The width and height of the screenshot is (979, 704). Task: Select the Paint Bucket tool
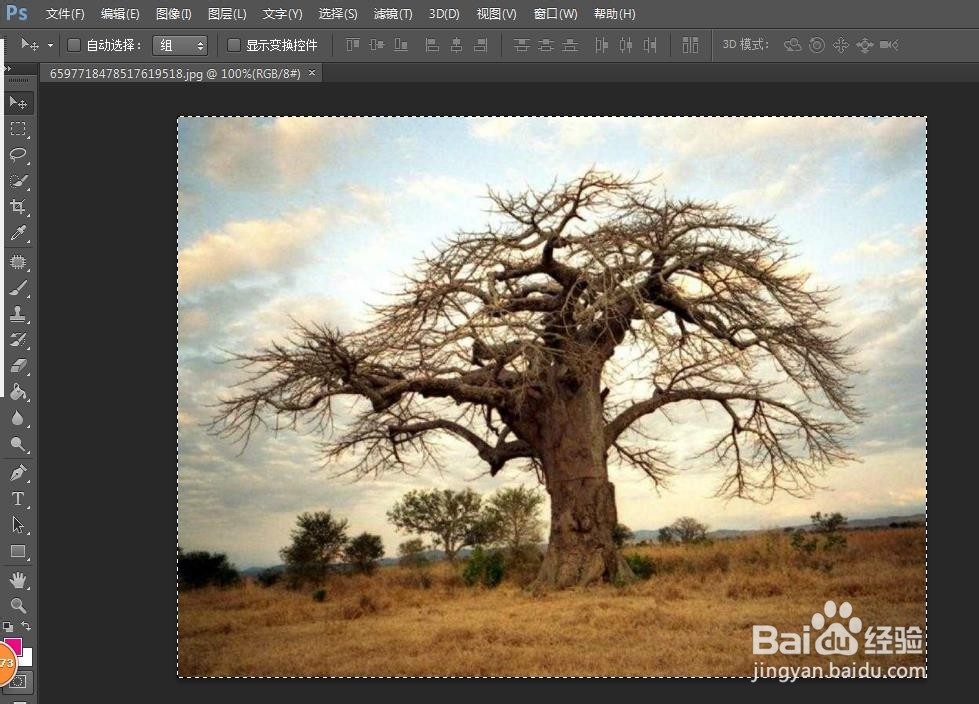[x=18, y=392]
